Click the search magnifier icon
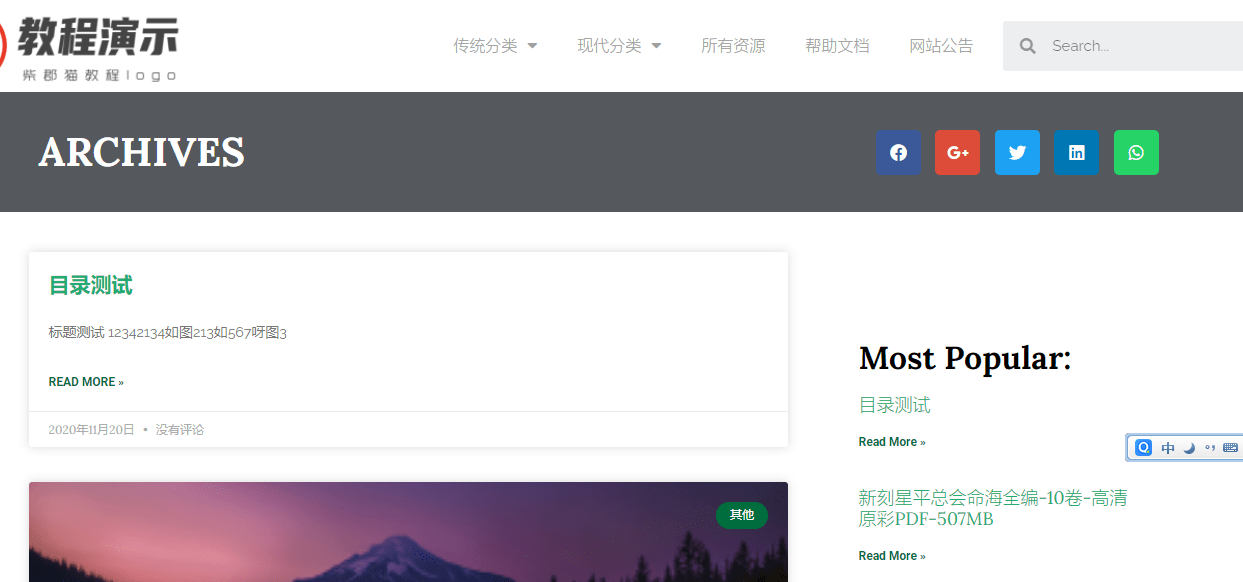Viewport: 1243px width, 582px height. tap(1027, 45)
